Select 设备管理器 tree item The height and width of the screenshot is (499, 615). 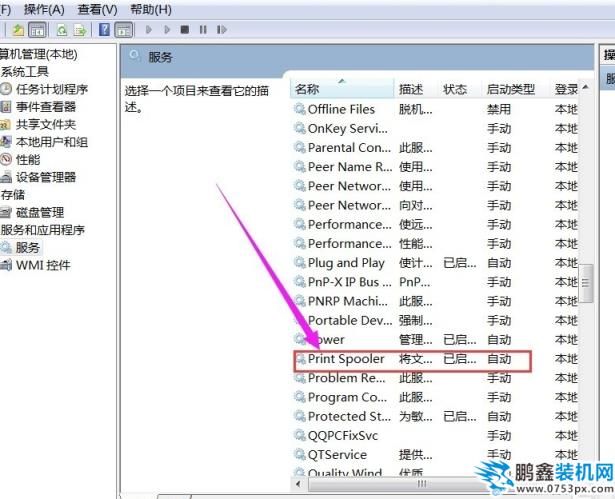click(x=46, y=177)
